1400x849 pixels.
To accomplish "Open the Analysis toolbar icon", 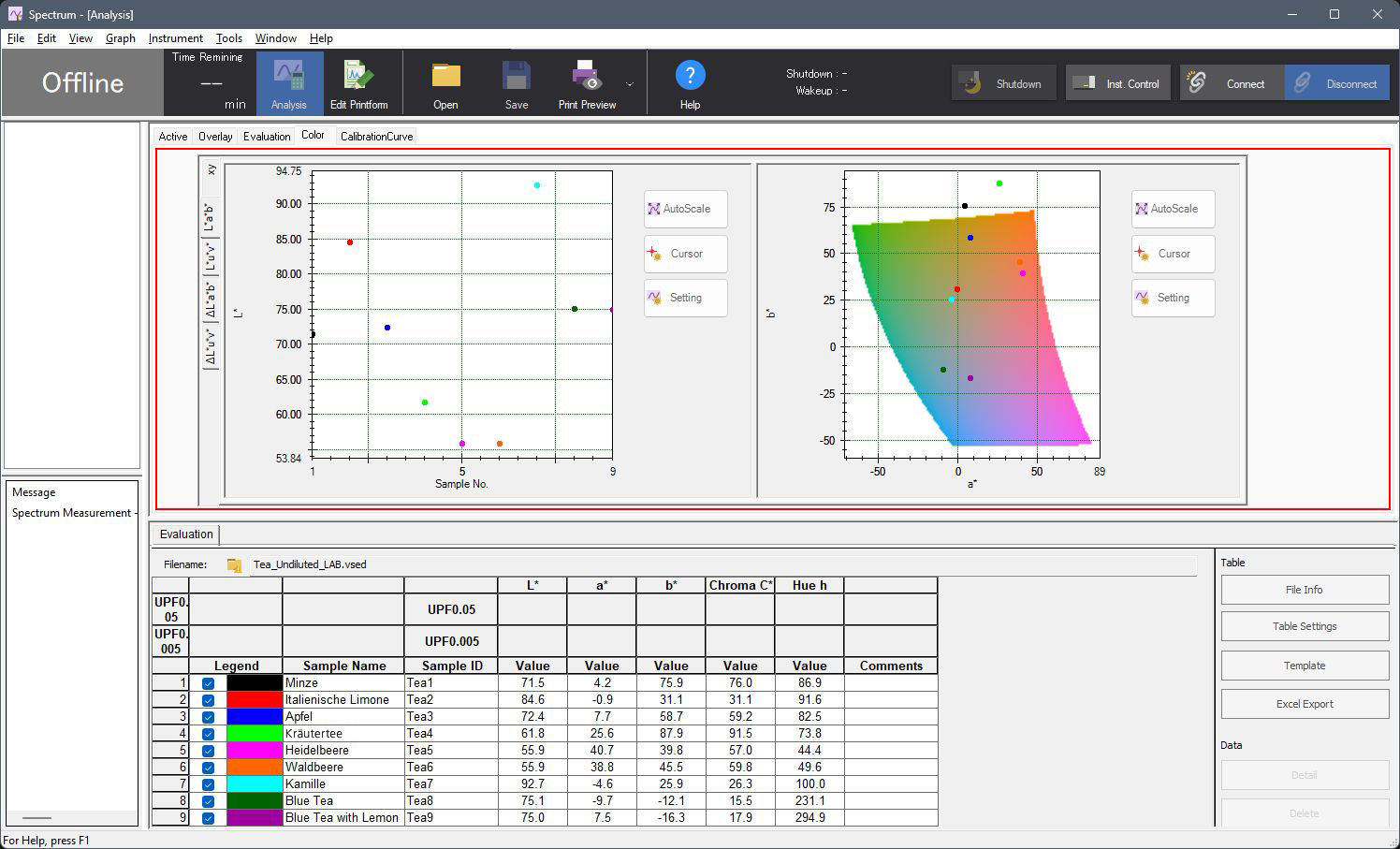I will (x=288, y=83).
